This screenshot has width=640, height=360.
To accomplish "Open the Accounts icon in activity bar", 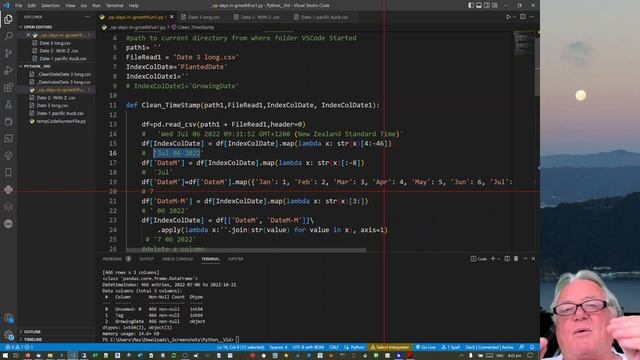I will [x=8, y=318].
